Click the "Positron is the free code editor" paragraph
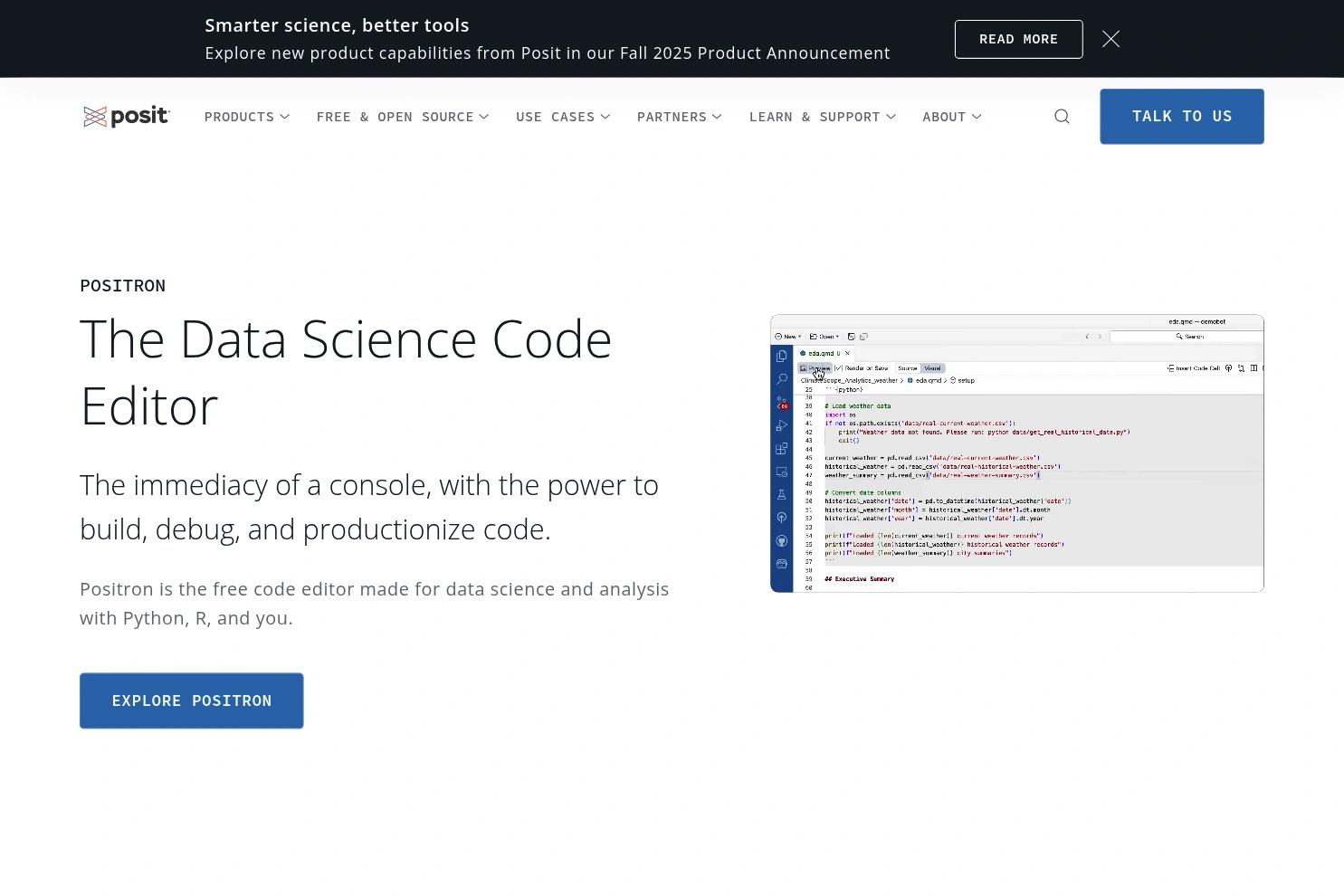This screenshot has width=1344, height=896. 374,604
